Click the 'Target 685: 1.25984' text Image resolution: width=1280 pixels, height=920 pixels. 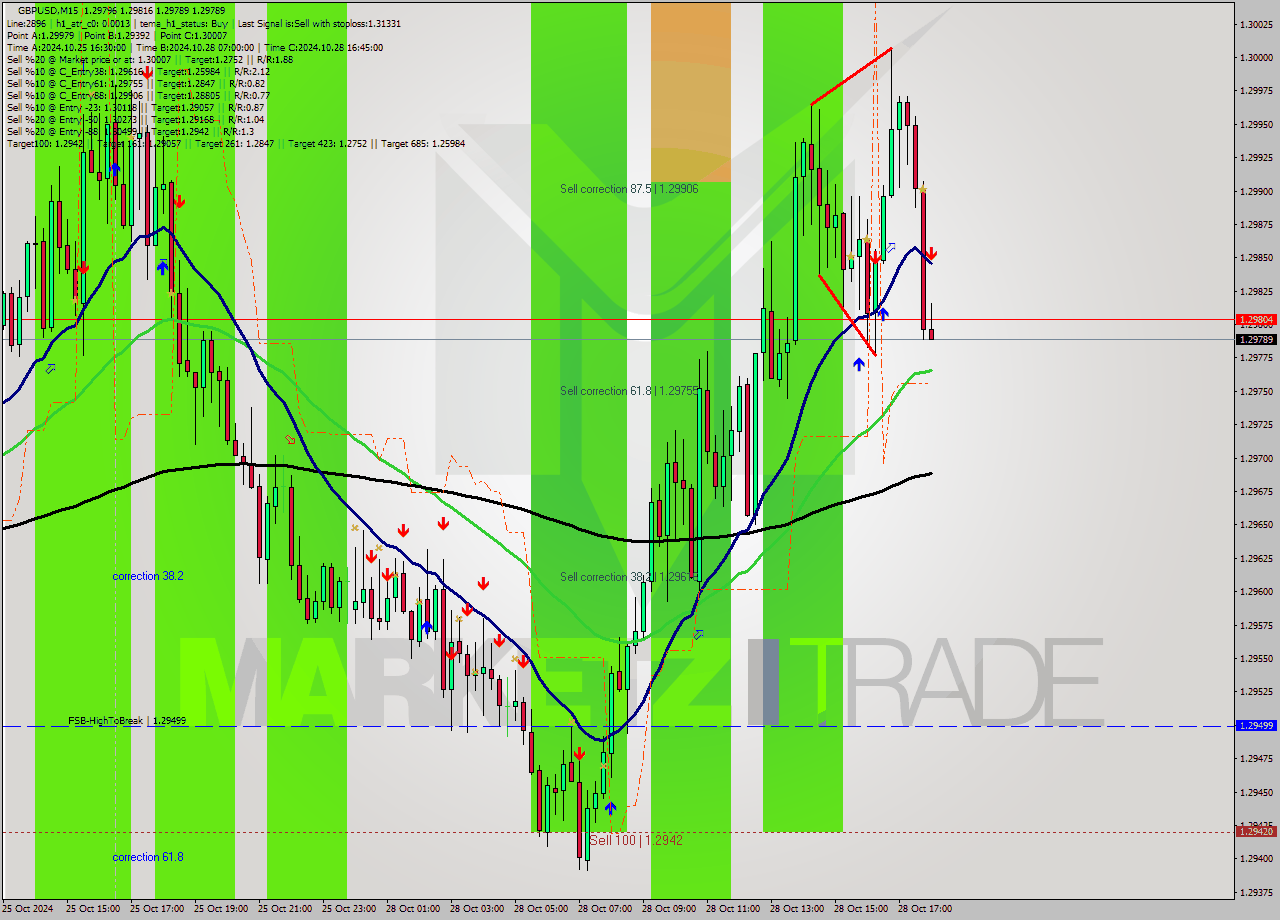(425, 144)
